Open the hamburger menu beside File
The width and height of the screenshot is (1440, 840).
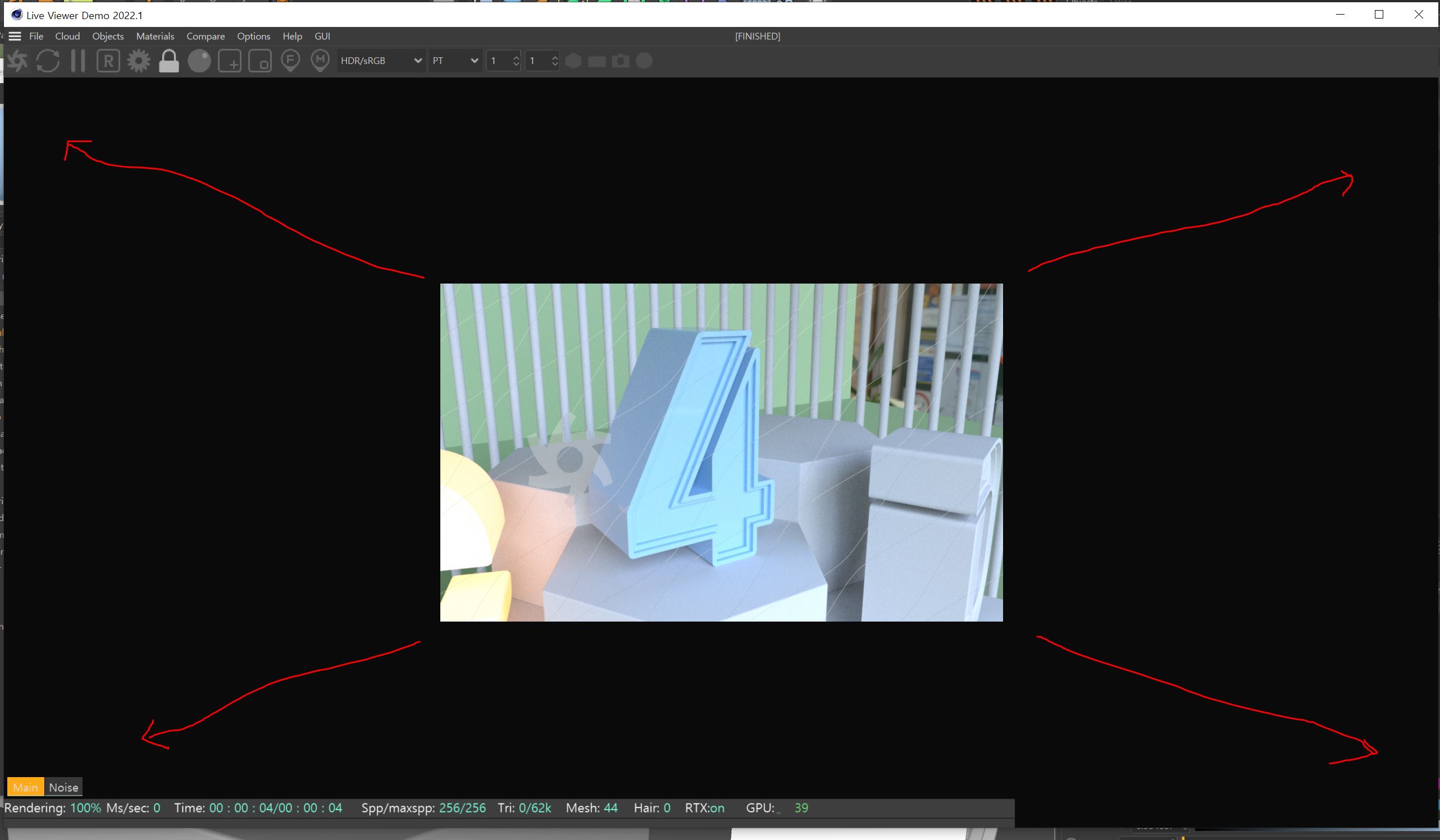click(15, 36)
